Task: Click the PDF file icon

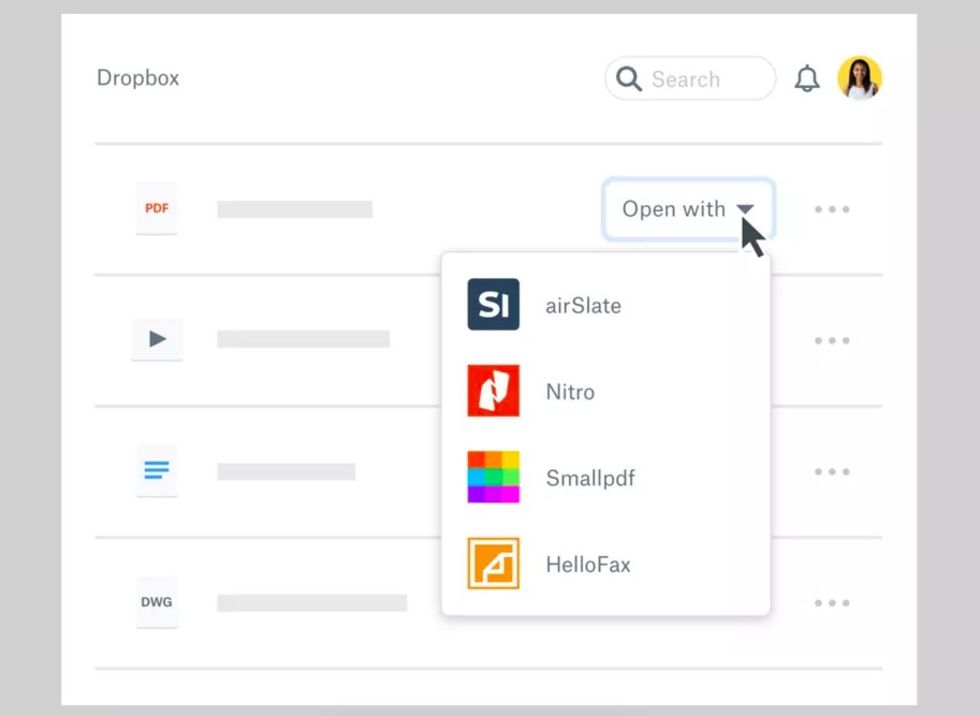Action: pyautogui.click(x=156, y=209)
